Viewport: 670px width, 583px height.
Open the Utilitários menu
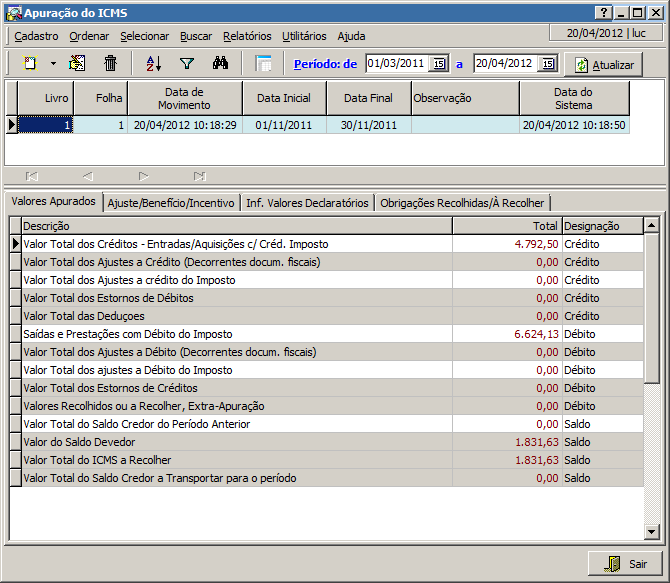pyautogui.click(x=304, y=36)
